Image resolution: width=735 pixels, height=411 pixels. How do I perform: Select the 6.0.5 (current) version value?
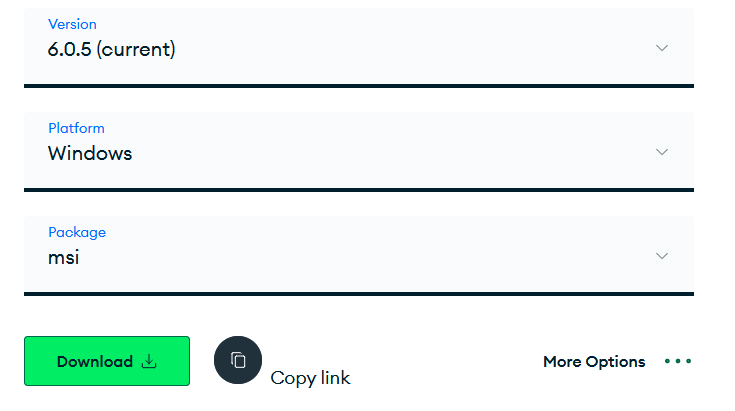point(112,49)
